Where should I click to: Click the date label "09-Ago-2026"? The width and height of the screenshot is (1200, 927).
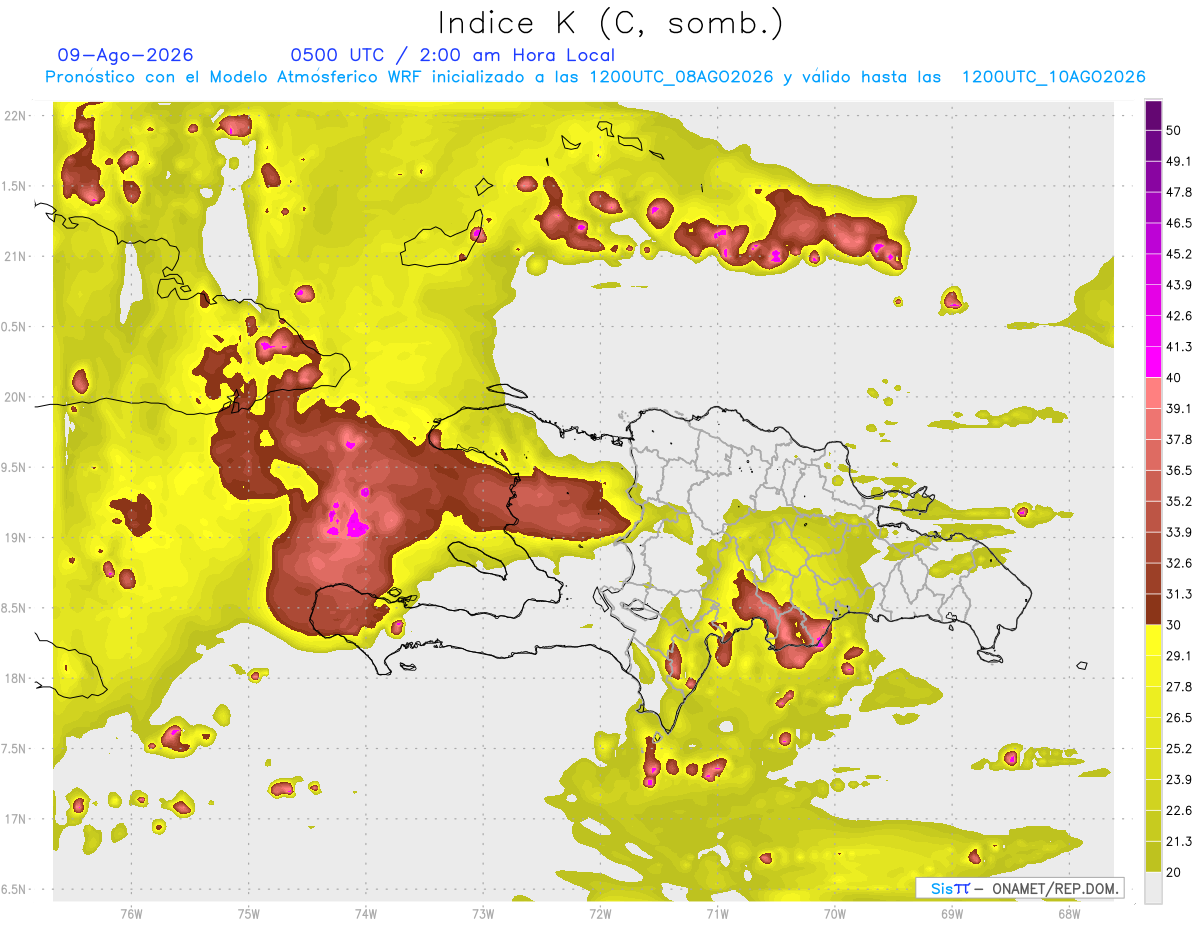pos(126,55)
